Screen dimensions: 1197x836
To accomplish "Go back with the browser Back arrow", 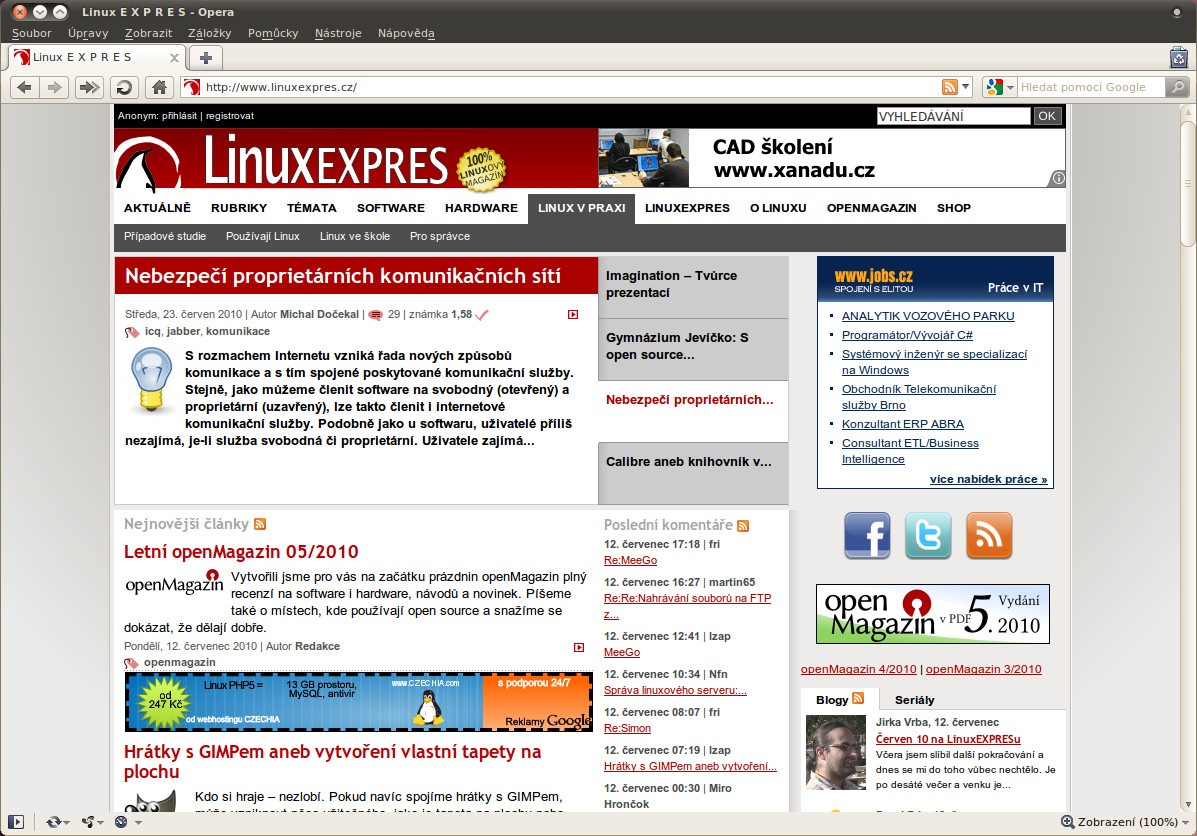I will tap(24, 87).
